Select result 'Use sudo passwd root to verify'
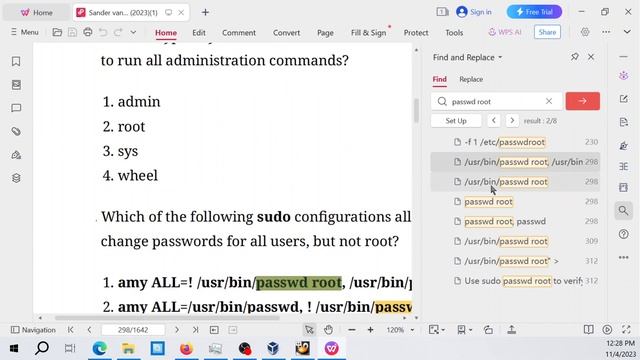 515,281
